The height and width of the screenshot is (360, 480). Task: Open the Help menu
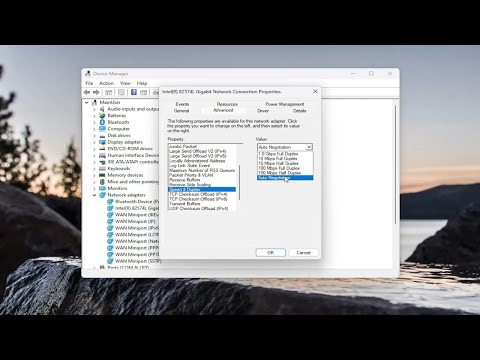142,83
